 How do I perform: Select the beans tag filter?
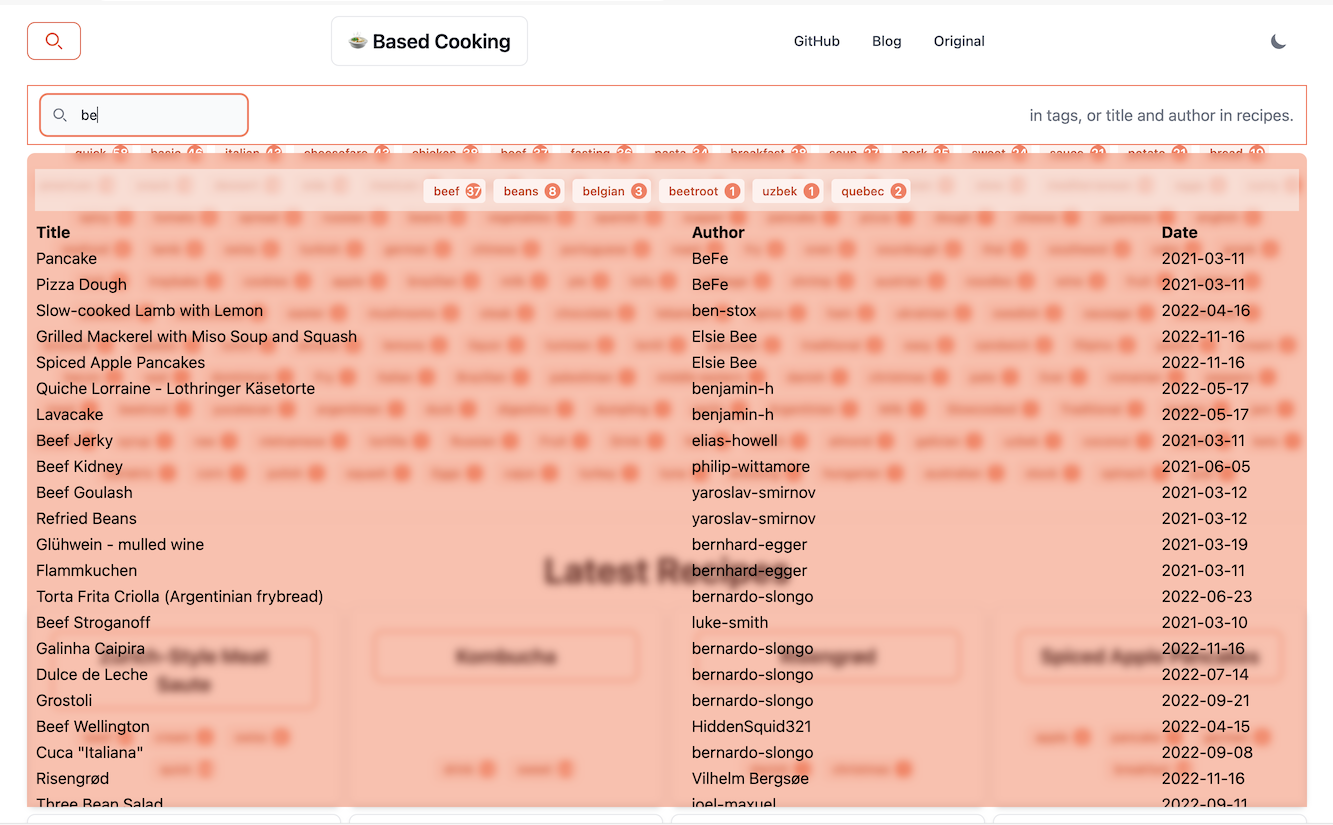[529, 191]
